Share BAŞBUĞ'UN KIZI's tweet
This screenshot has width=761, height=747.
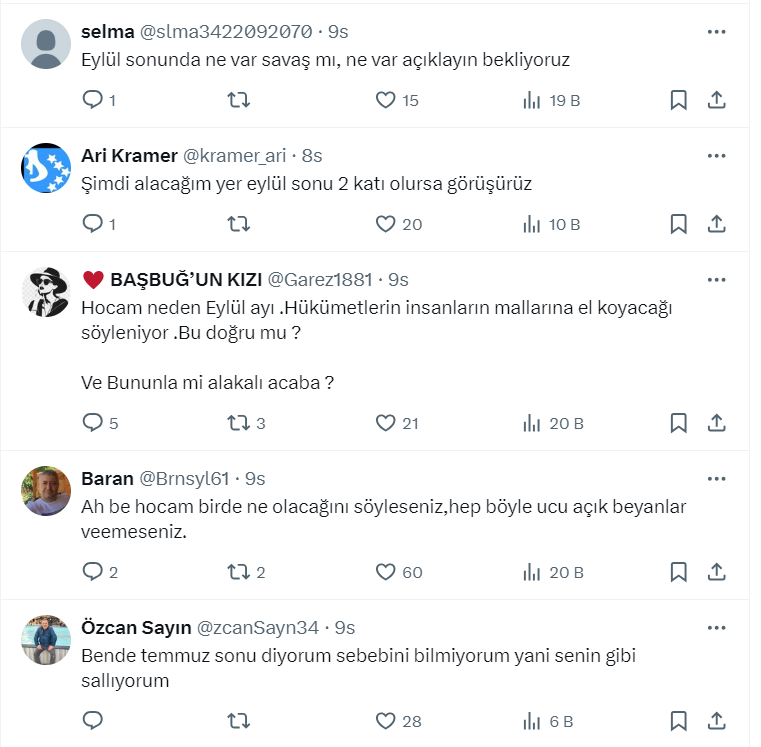pos(716,423)
